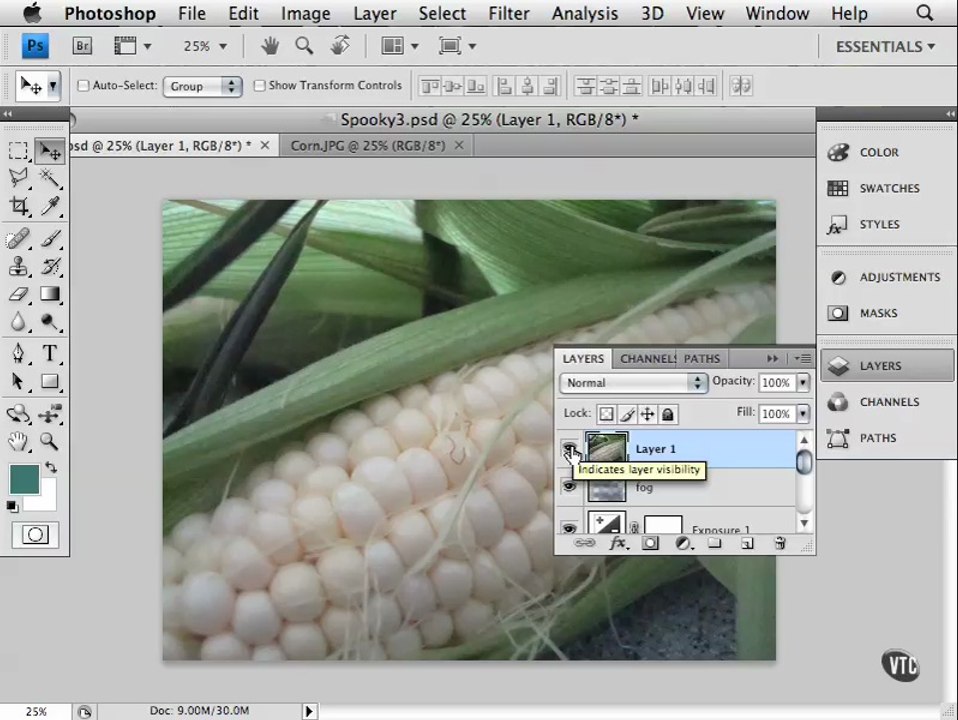Create a new layer icon
This screenshot has height=720, width=958.
click(747, 543)
